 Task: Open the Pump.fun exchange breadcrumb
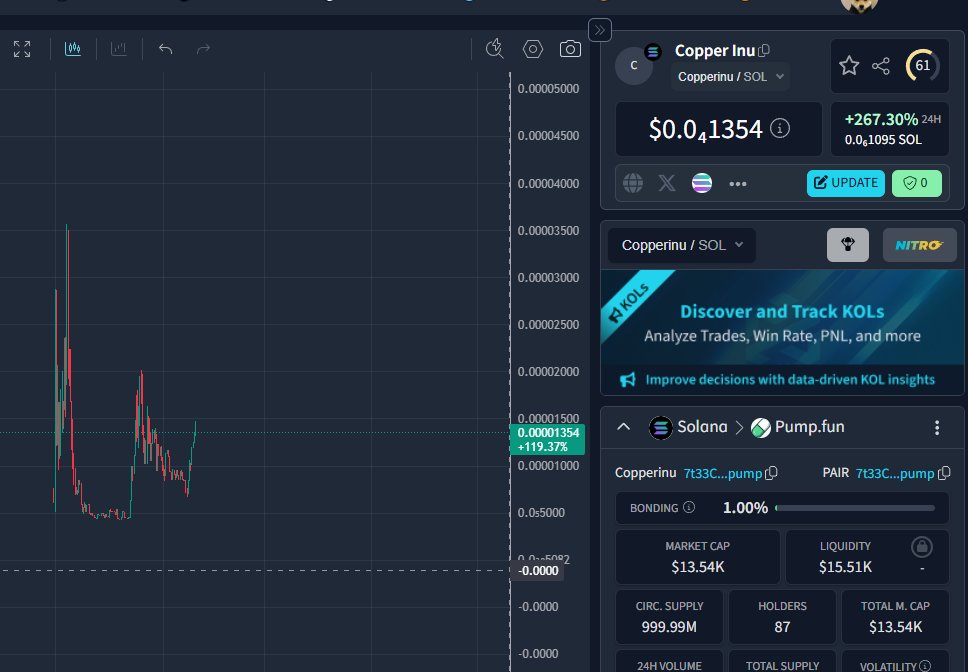pyautogui.click(x=798, y=427)
